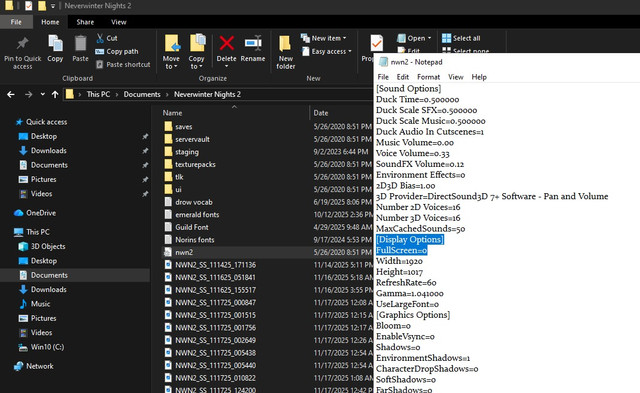Open the Copy to dropdown
The width and height of the screenshot is (640, 393).
point(197,52)
